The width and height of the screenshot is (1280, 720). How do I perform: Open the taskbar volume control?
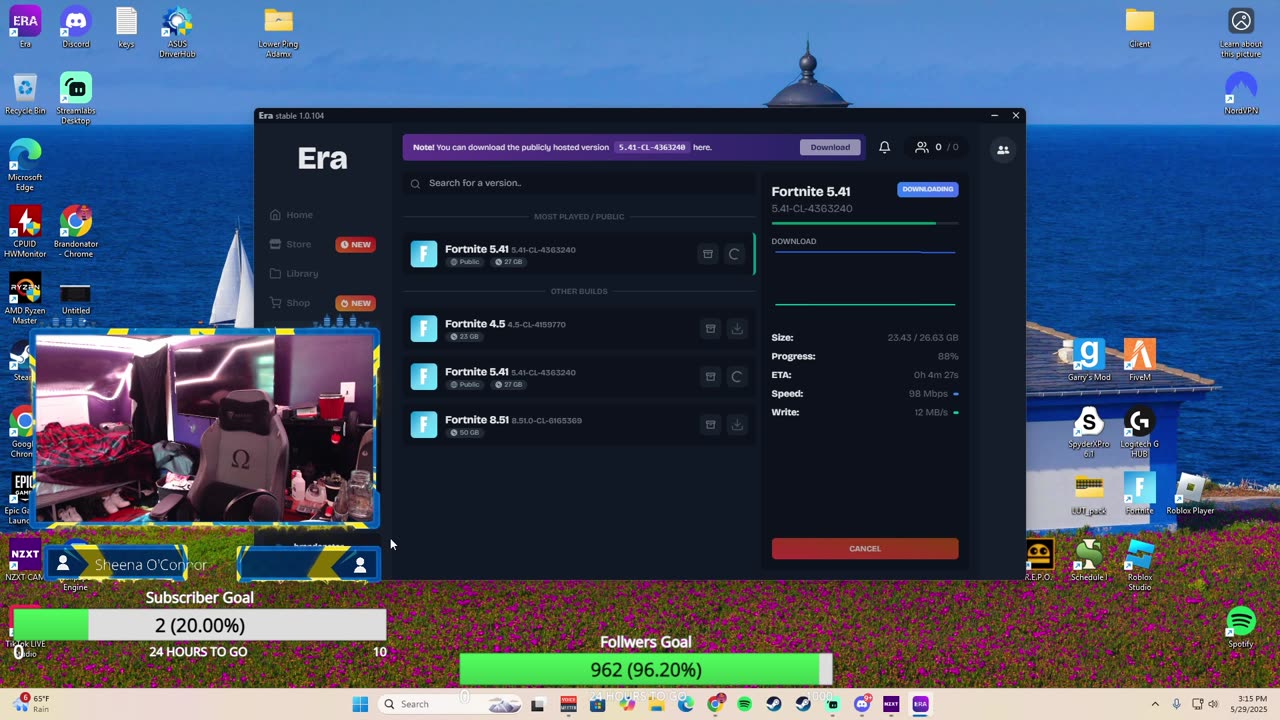(x=1213, y=704)
